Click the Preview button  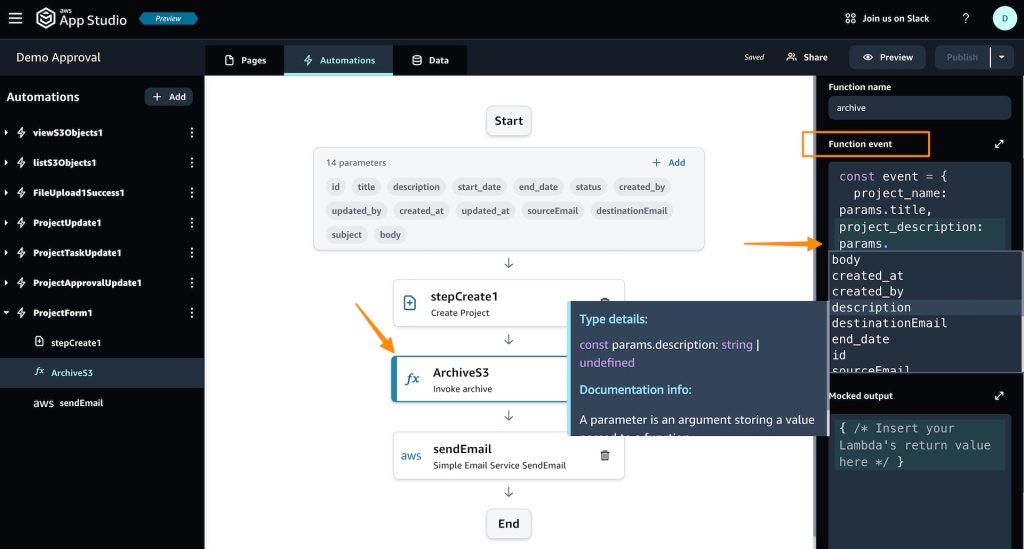tap(887, 57)
